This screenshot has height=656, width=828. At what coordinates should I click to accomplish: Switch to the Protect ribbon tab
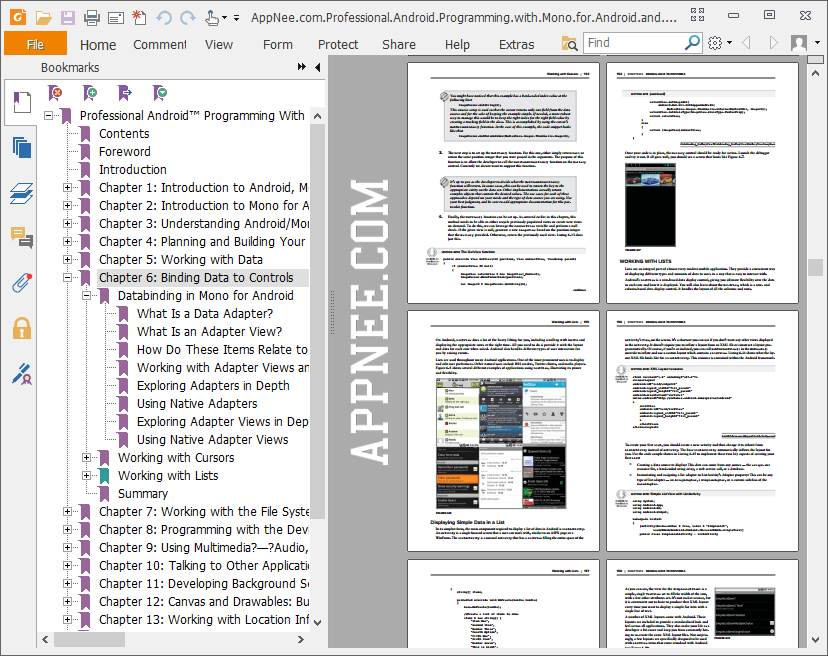pos(338,45)
